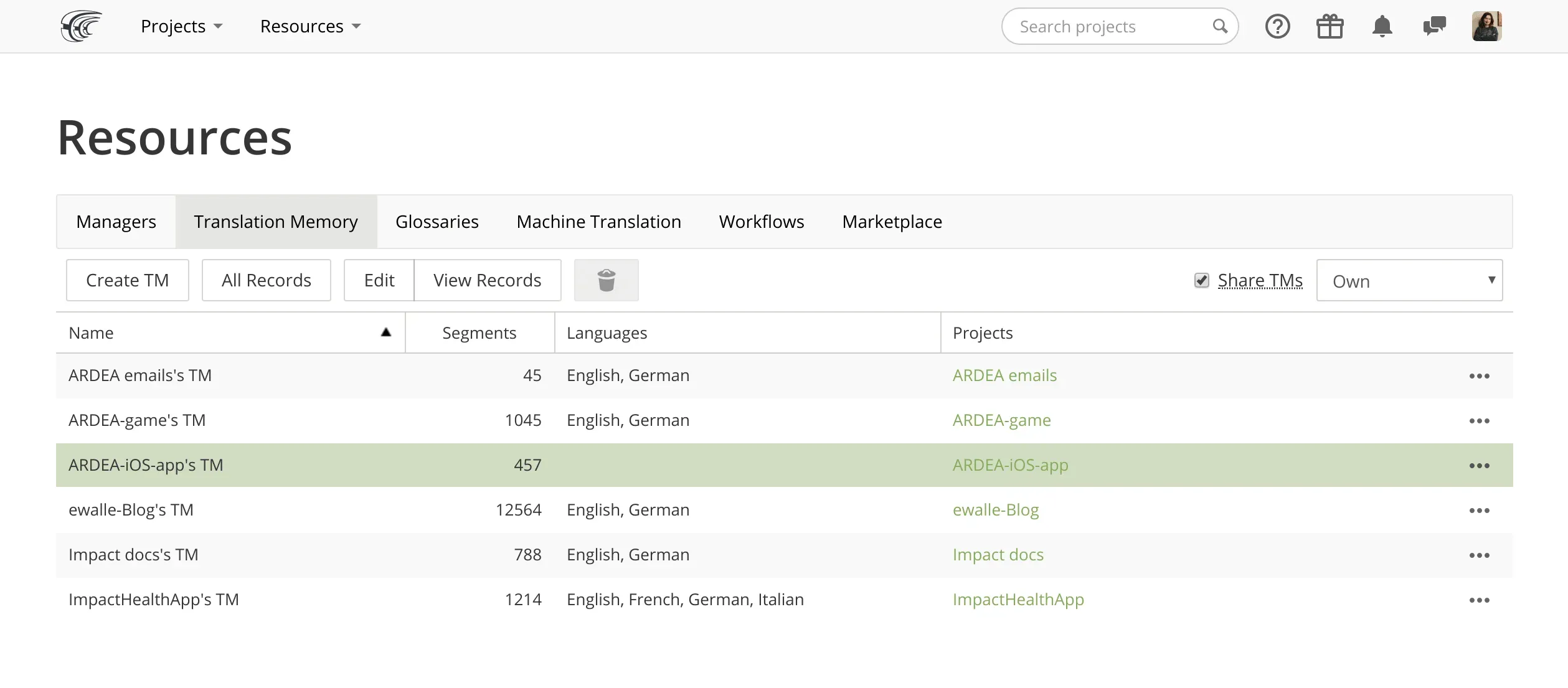Click the search magnifier icon

point(1219,26)
